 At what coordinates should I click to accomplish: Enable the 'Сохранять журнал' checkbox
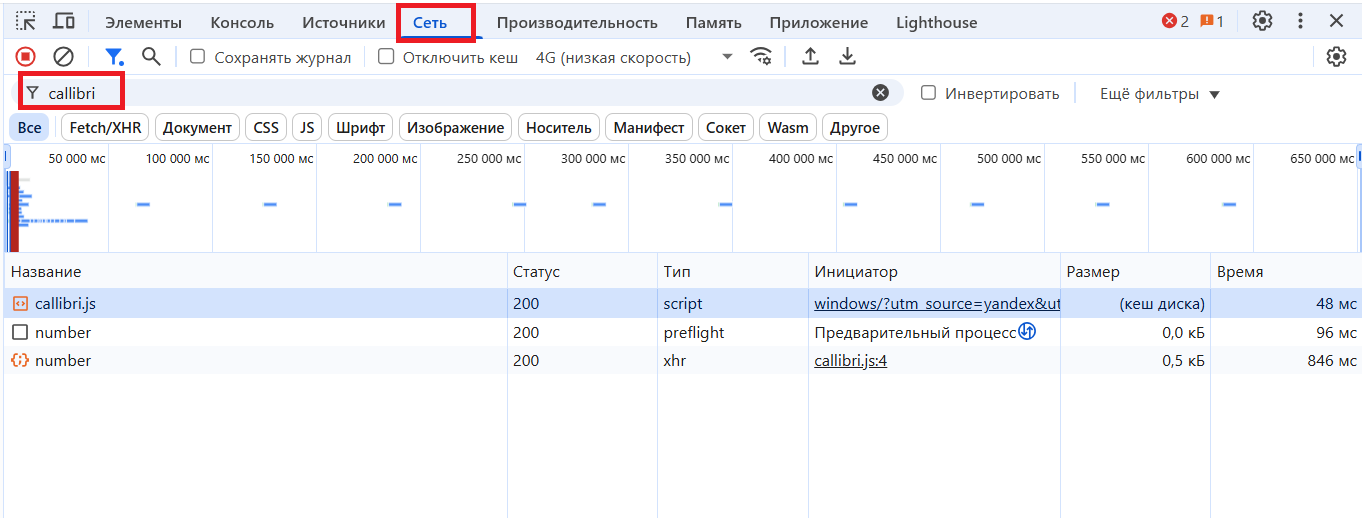[198, 57]
